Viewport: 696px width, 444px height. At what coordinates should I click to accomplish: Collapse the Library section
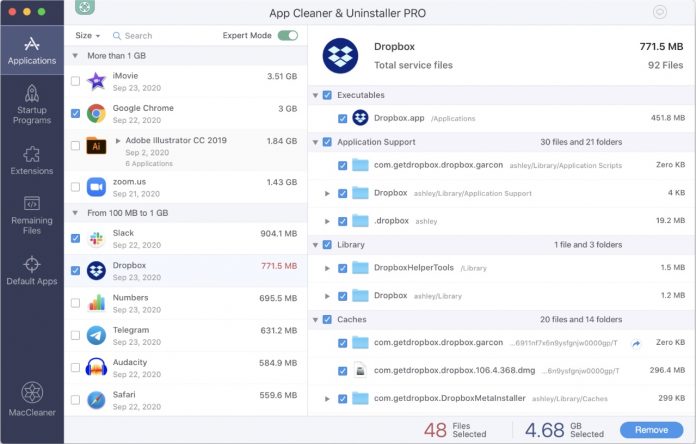click(x=315, y=245)
